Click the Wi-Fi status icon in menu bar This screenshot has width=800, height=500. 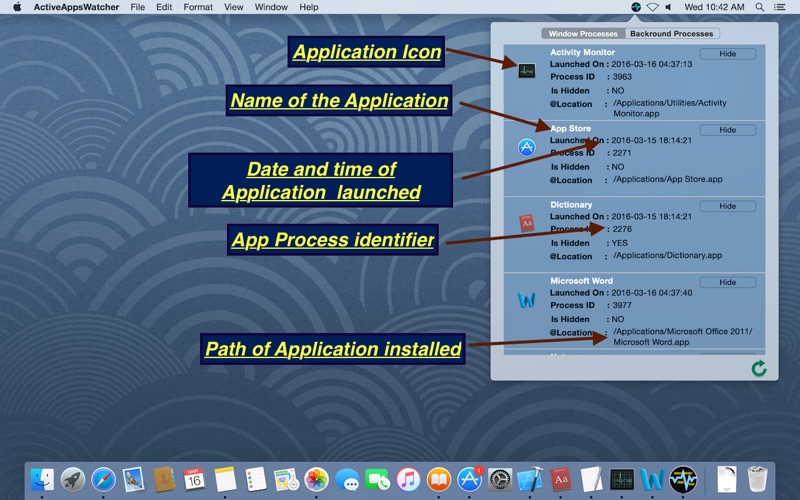point(653,7)
